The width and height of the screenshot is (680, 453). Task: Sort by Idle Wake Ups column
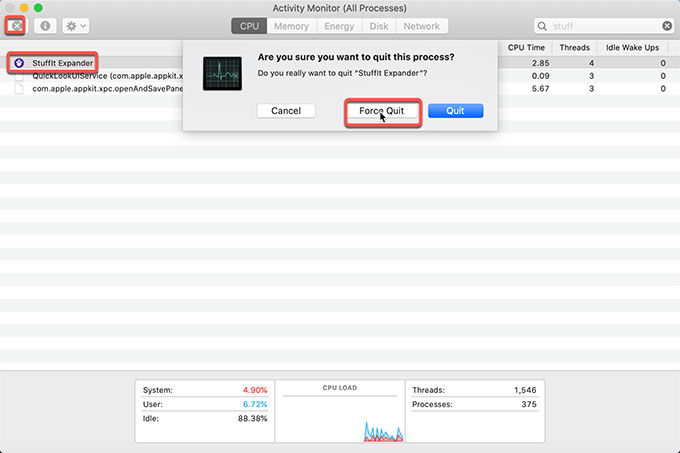(x=632, y=48)
